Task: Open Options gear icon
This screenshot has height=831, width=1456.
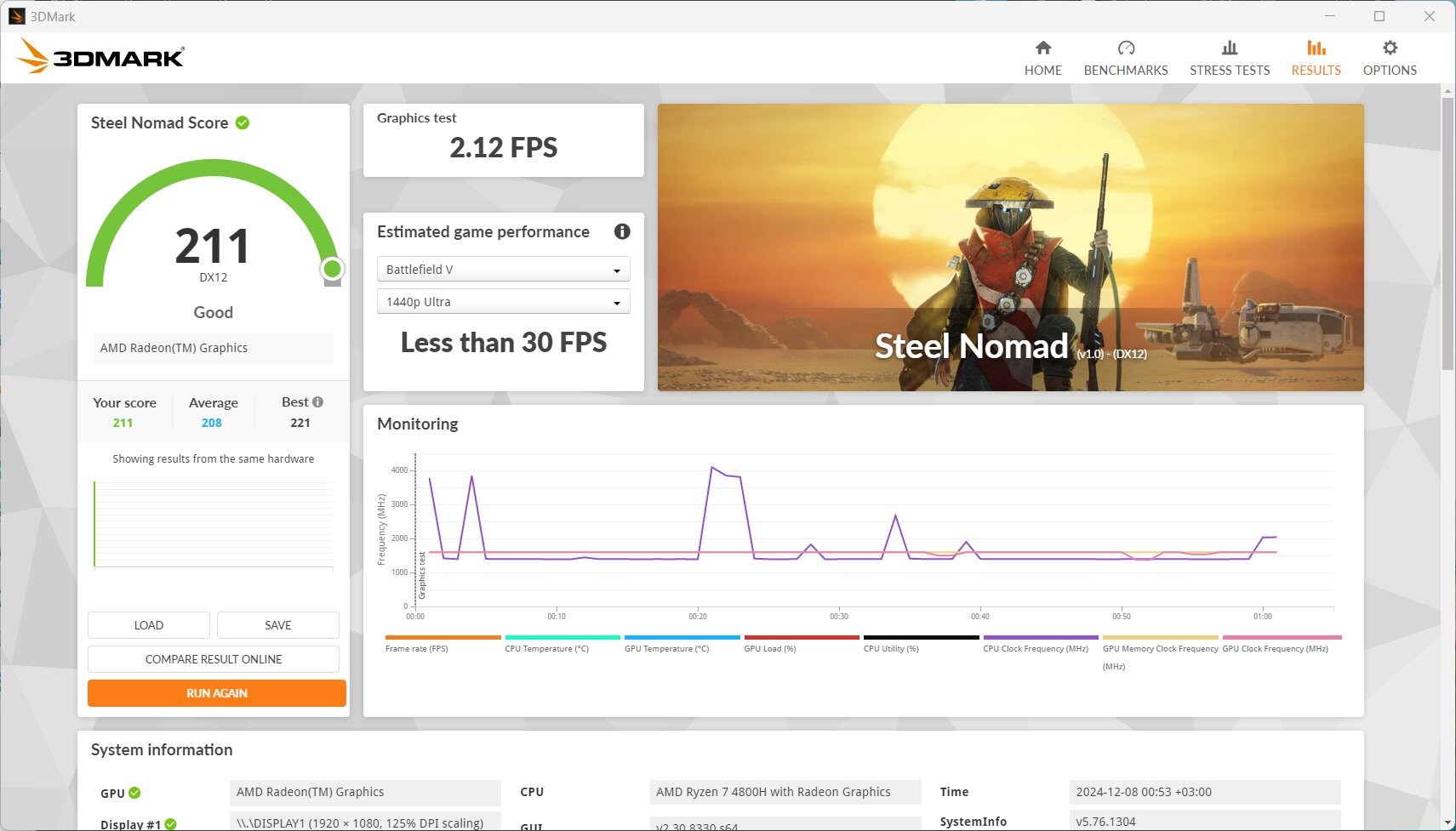Action: [x=1390, y=48]
